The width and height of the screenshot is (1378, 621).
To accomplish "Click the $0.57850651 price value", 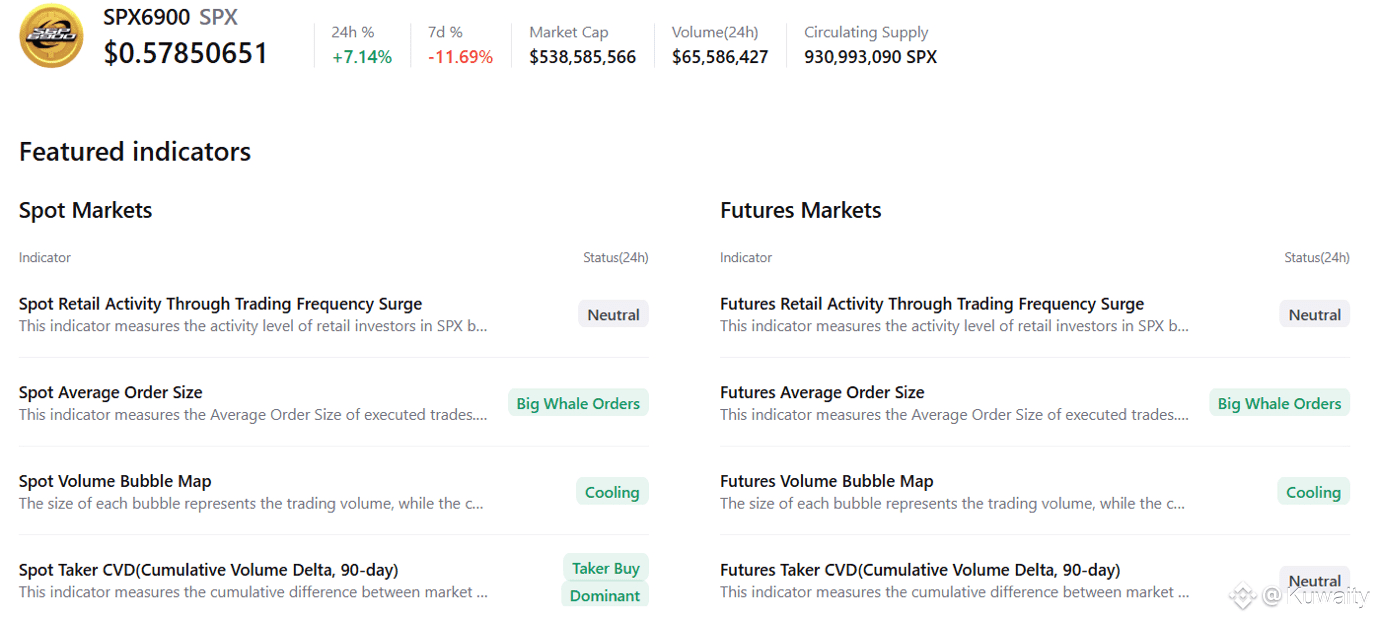I will pos(186,53).
